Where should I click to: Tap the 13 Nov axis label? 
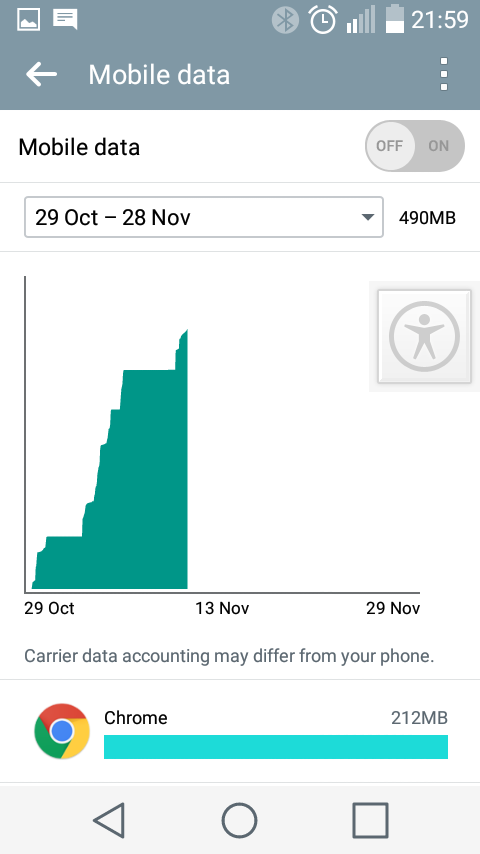point(222,608)
